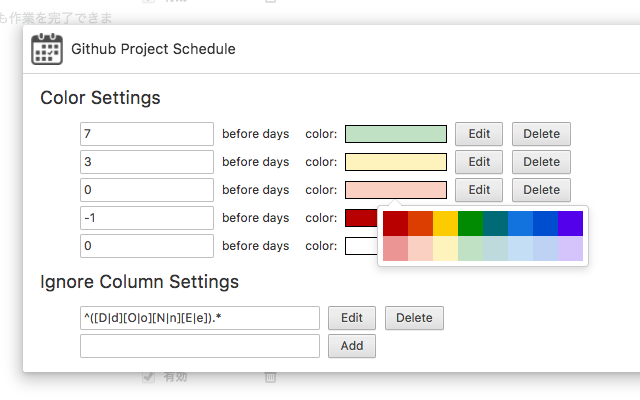Click the faded trash icon beside 有効
Viewport: 640px width, 400px height.
(270, 377)
